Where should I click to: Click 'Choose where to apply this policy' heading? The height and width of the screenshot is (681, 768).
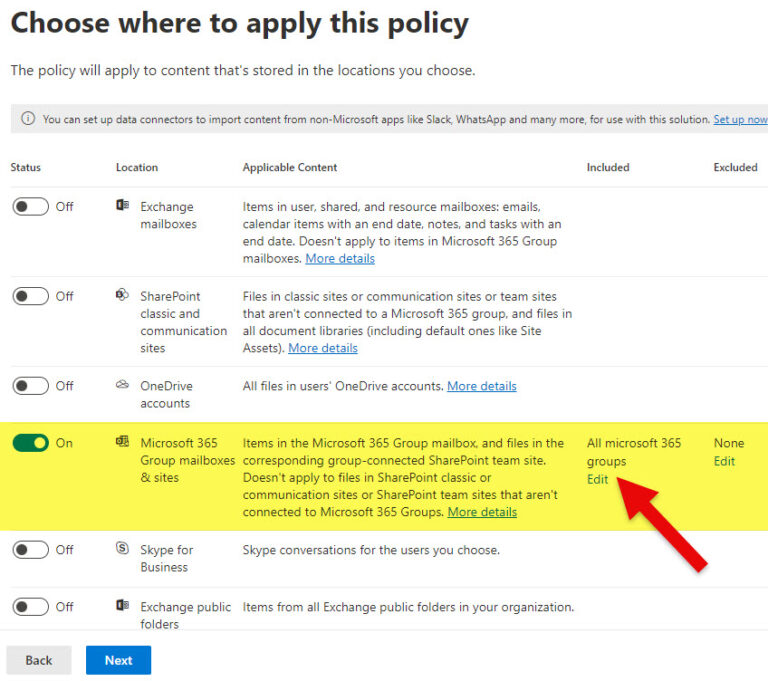[240, 24]
